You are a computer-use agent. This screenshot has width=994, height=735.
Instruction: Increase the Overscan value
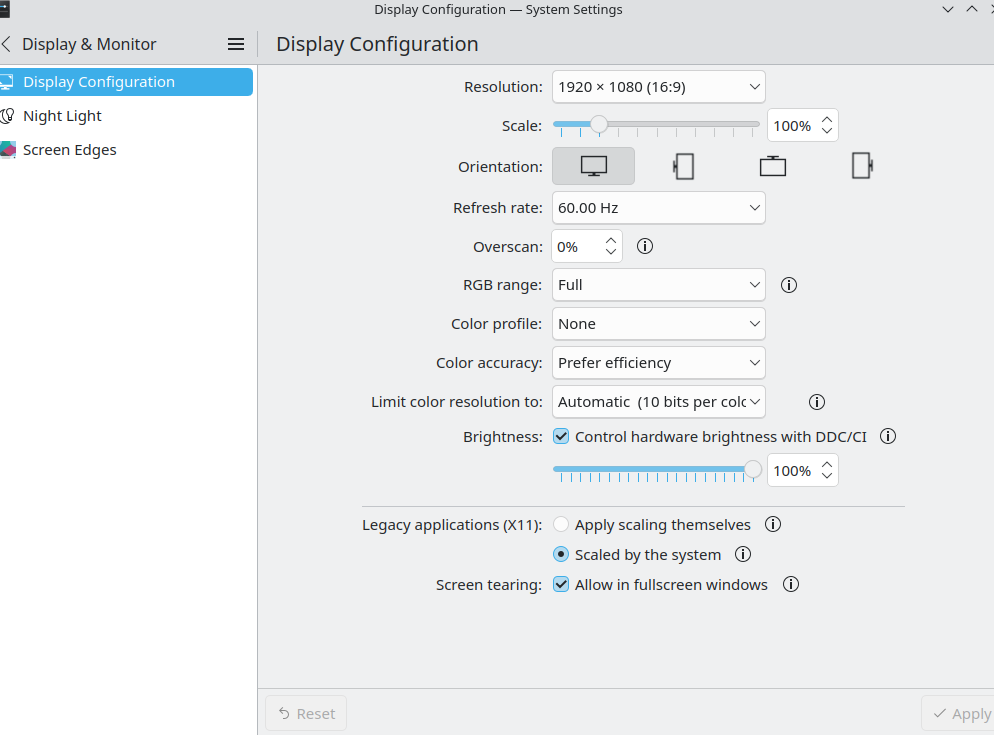point(611,241)
